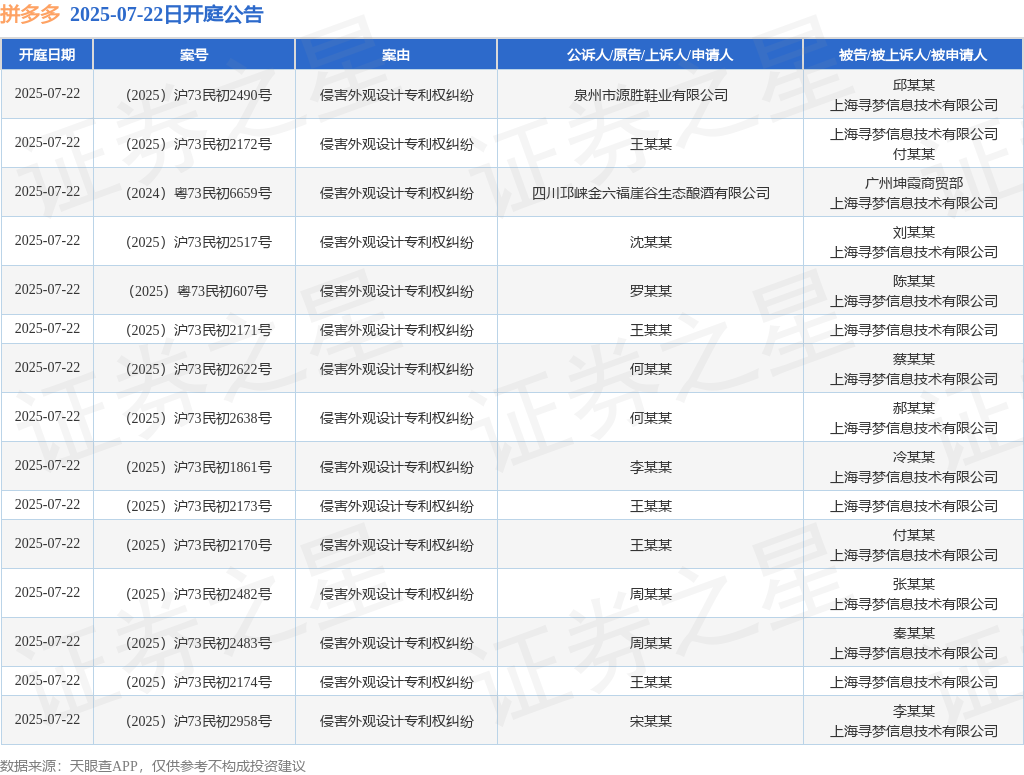Click case number (2025)沪73民初2517号
The width and height of the screenshot is (1024, 775).
coord(199,242)
